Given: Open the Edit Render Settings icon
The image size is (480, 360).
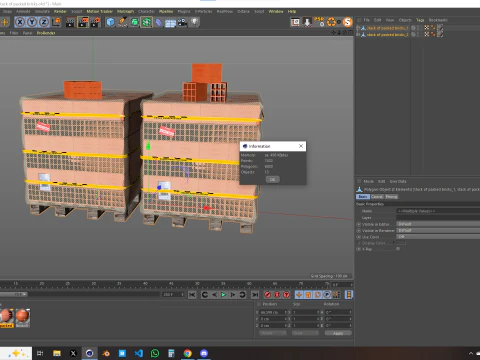Looking at the screenshot, I should point(96,22).
